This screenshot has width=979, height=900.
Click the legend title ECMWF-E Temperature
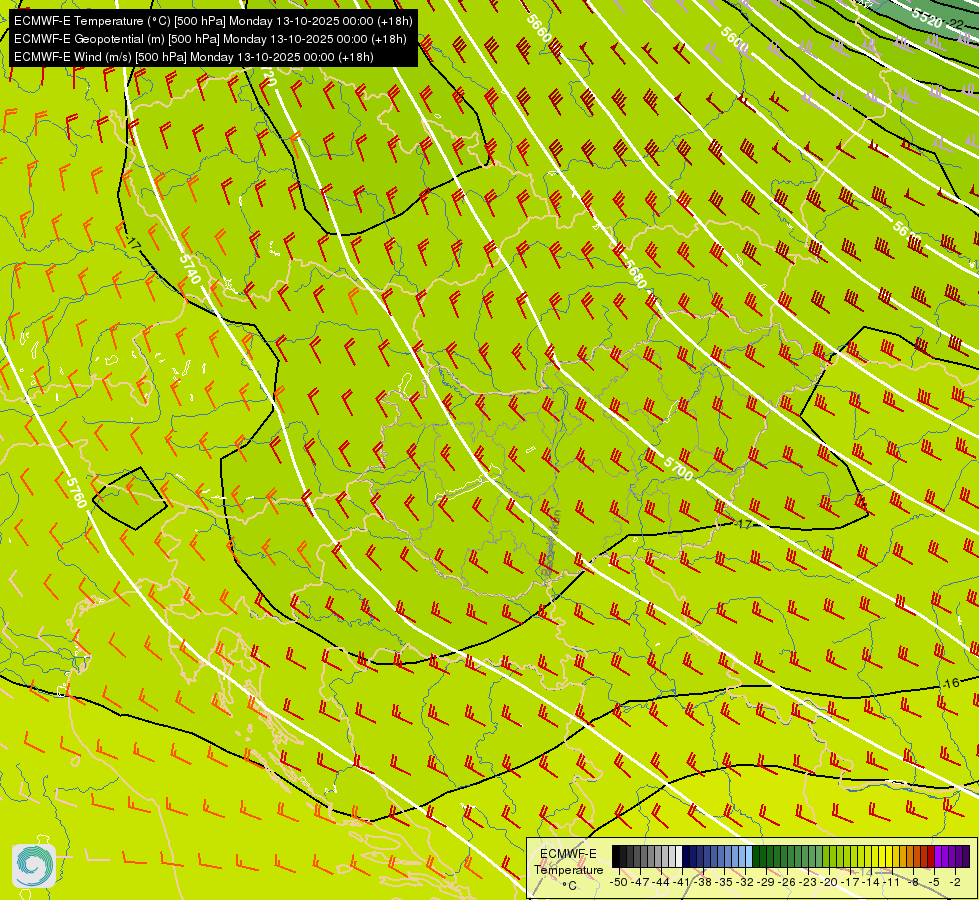pyautogui.click(x=568, y=862)
